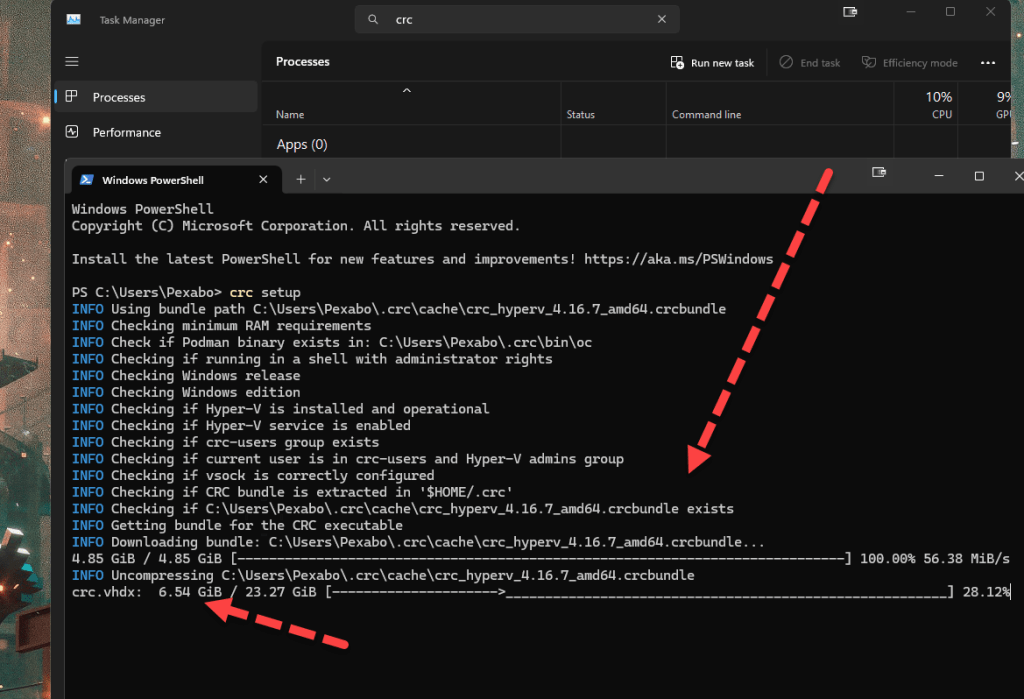Click the terminal title bar widget icon
This screenshot has height=699, width=1024.
(879, 172)
